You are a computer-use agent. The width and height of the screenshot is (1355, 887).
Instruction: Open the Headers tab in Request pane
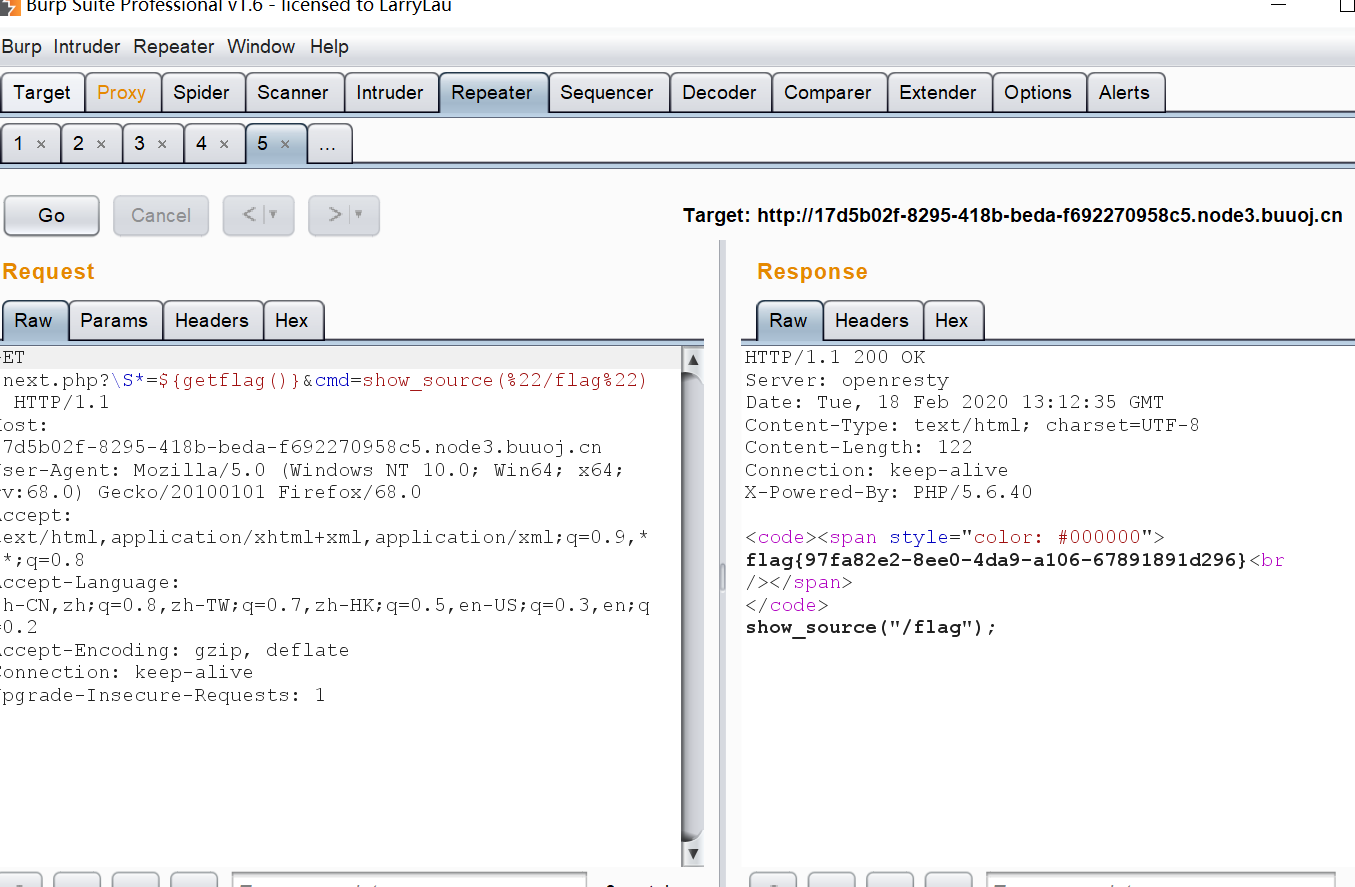click(x=212, y=321)
